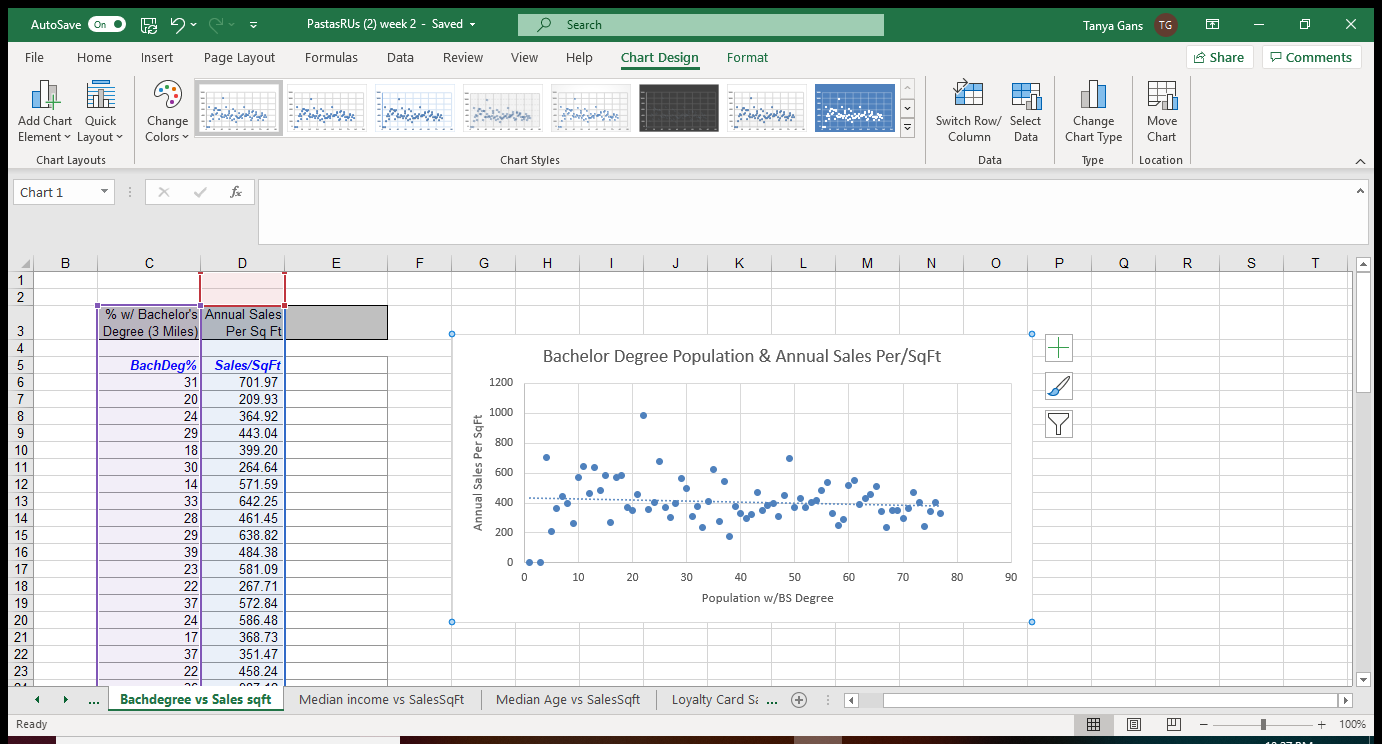This screenshot has height=744, width=1382.
Task: Toggle the AutoSave switch
Action: [x=106, y=24]
